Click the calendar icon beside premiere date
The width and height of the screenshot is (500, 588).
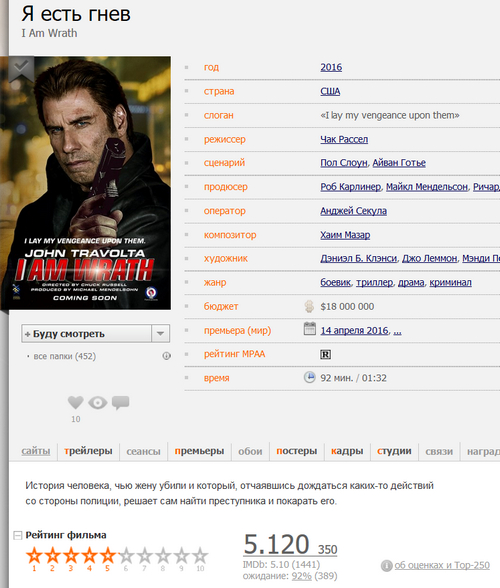[309, 329]
